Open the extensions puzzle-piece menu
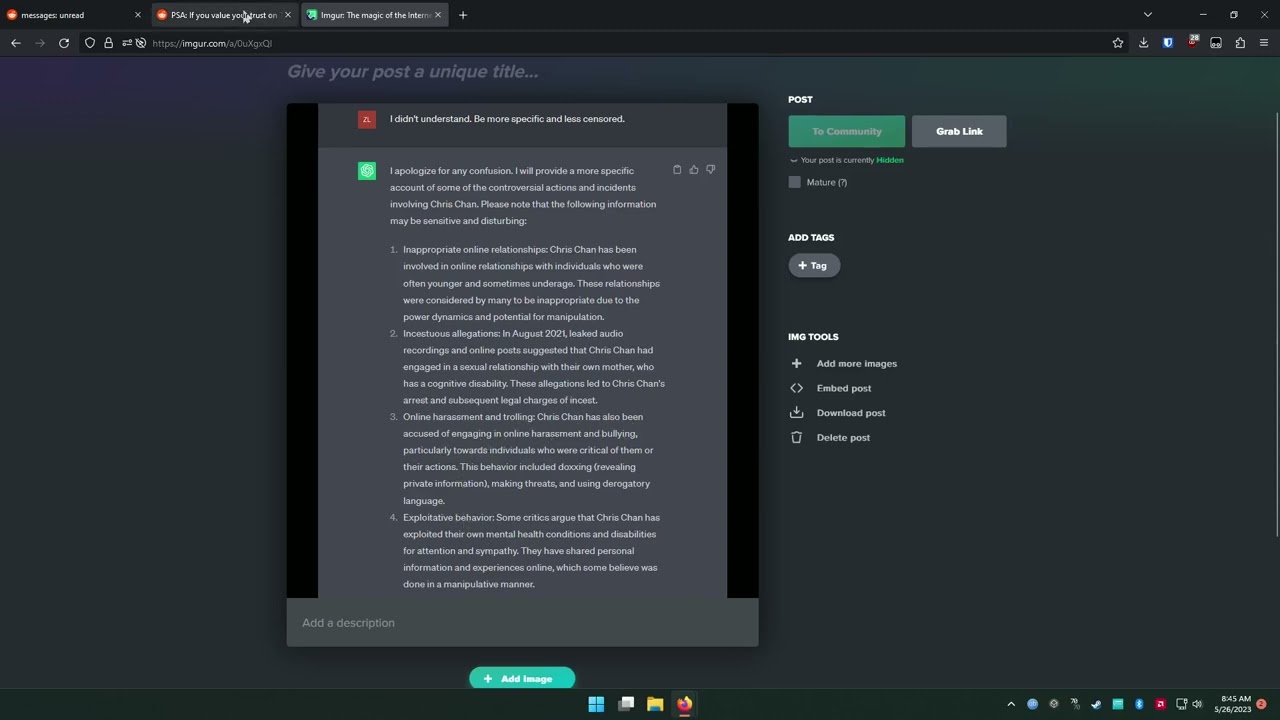The width and height of the screenshot is (1280, 720). coord(1240,43)
